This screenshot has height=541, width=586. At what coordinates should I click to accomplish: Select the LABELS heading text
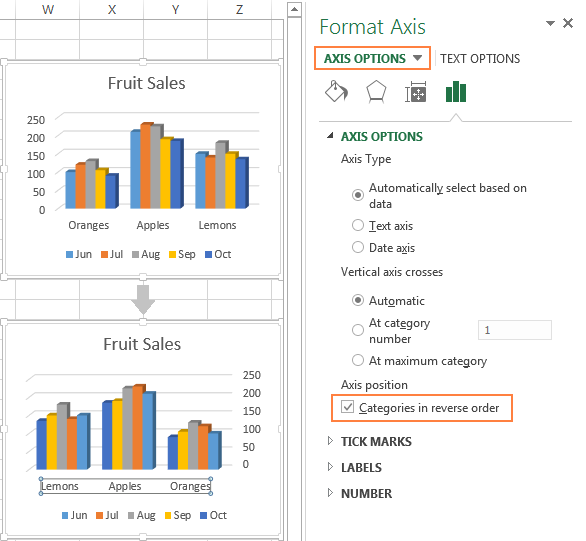point(361,467)
